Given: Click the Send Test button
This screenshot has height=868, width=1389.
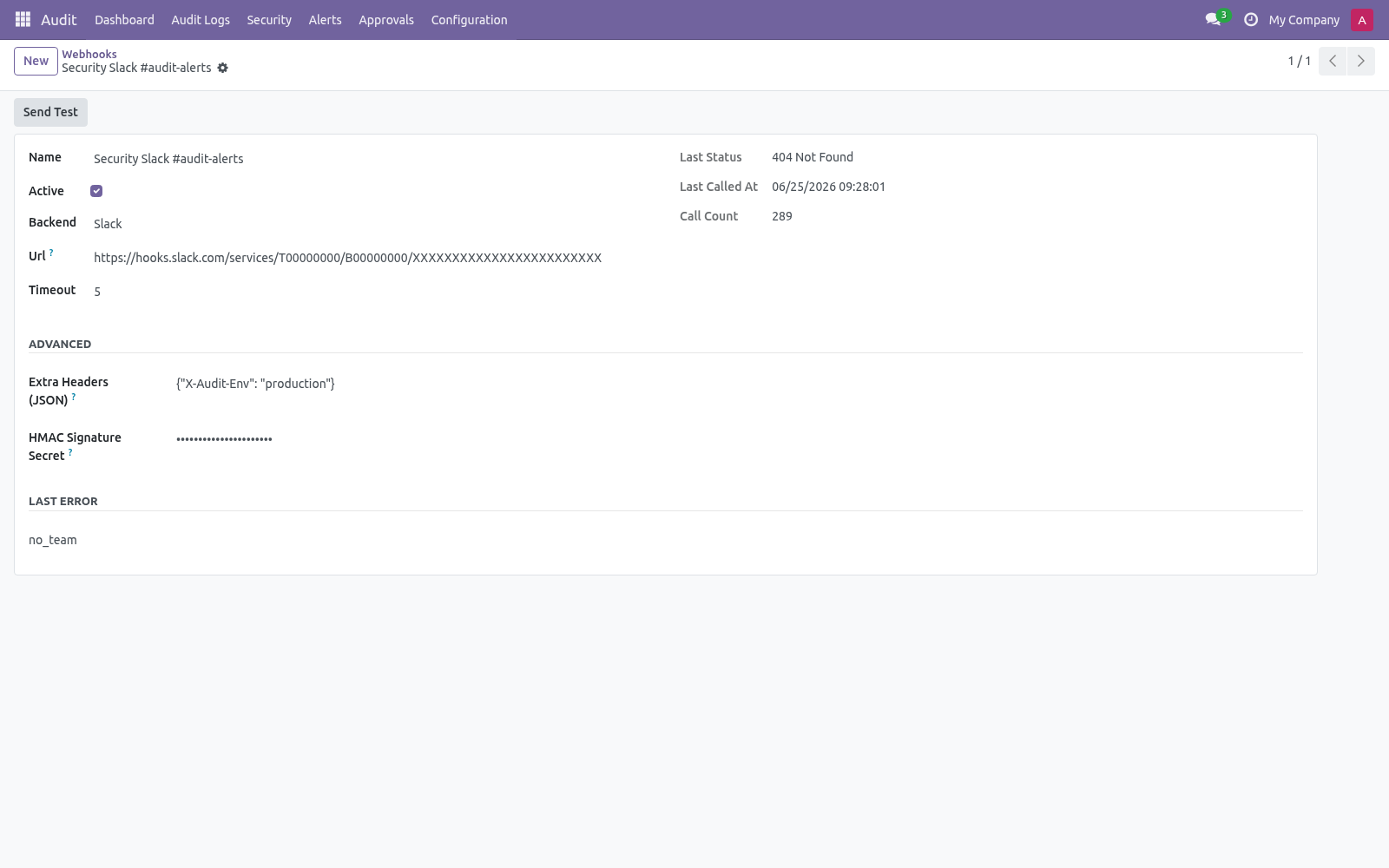Looking at the screenshot, I should 50,112.
